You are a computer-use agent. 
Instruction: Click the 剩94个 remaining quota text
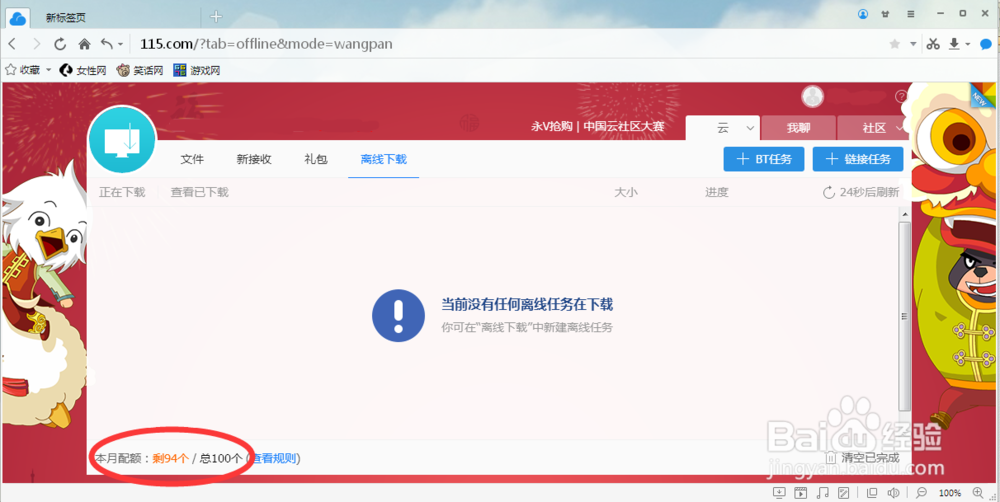(x=170, y=458)
